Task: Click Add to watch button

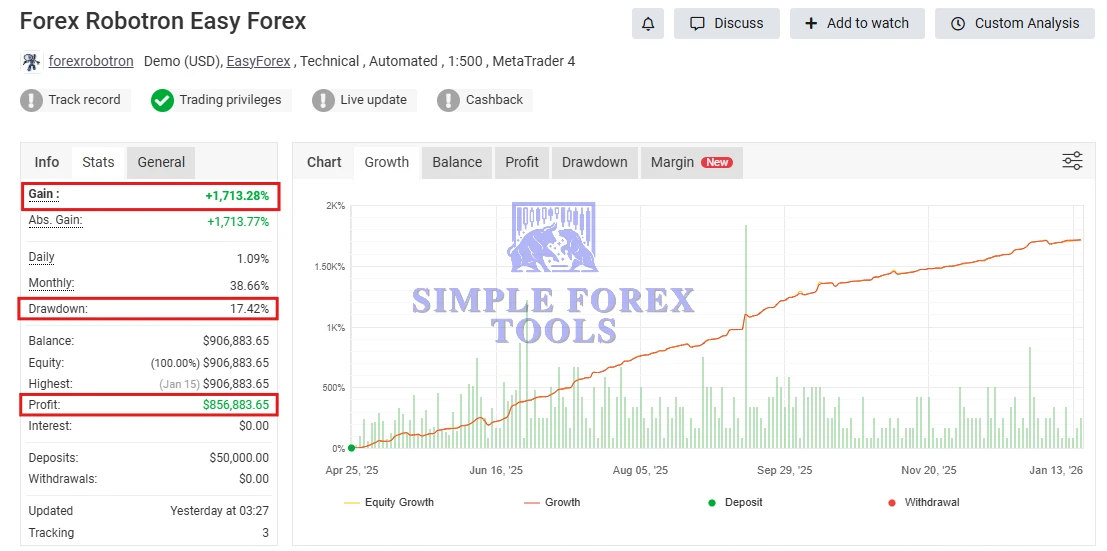Action: point(856,23)
